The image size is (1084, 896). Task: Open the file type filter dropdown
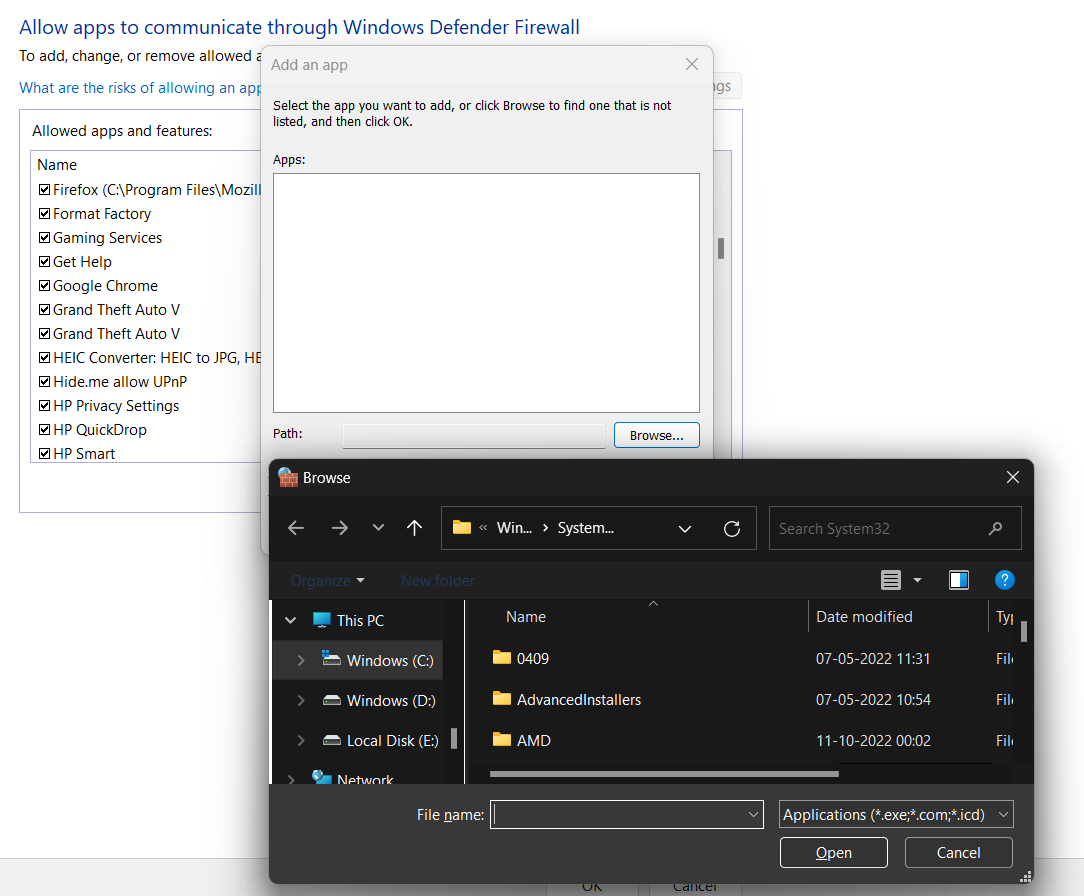point(896,815)
